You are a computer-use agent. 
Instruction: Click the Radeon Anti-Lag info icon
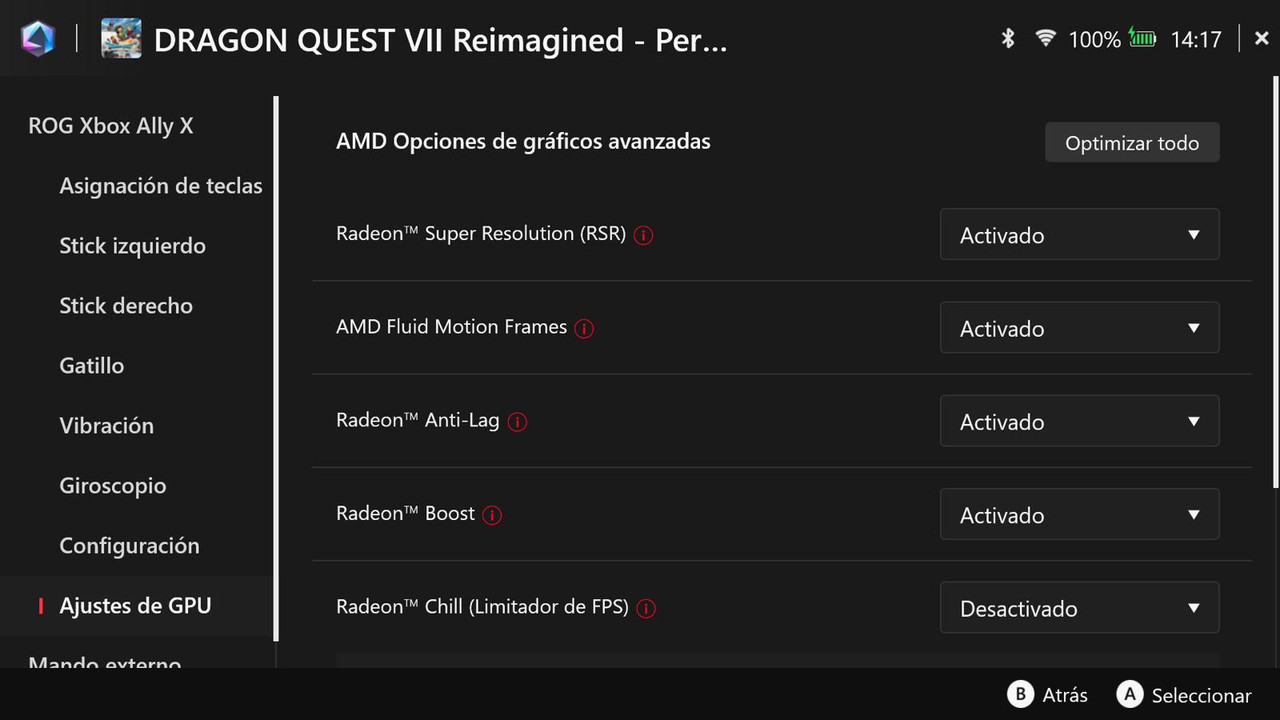click(517, 422)
